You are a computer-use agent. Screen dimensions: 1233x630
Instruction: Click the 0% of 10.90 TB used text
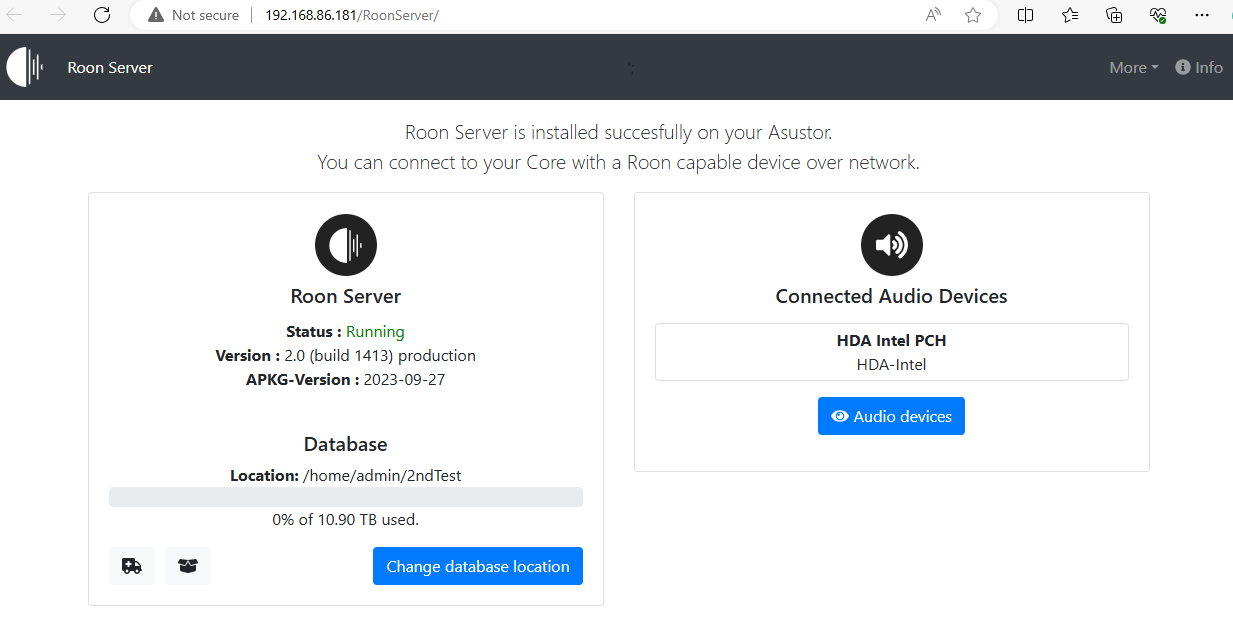pyautogui.click(x=346, y=520)
